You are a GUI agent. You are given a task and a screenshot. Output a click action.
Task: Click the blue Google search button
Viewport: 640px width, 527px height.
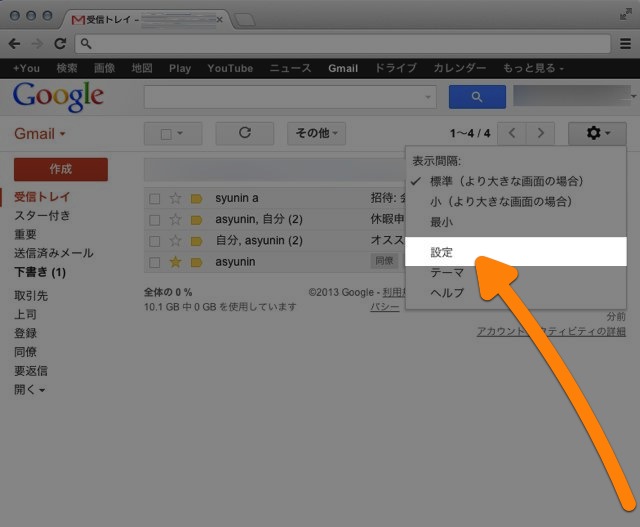pyautogui.click(x=477, y=97)
